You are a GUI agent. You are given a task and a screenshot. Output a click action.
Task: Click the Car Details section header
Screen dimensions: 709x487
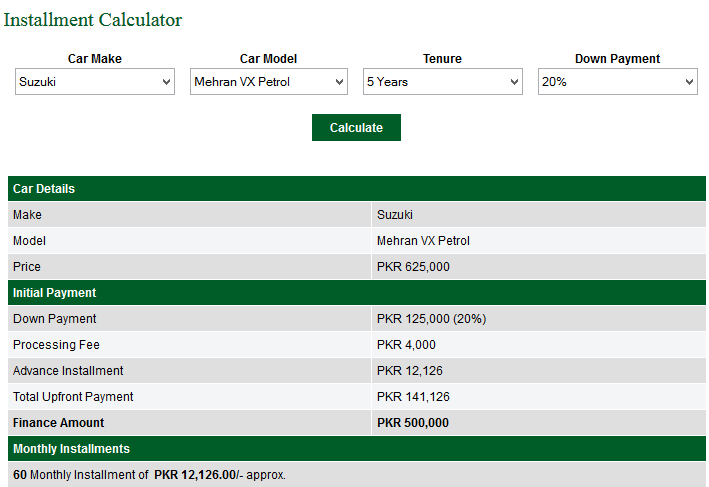point(357,189)
